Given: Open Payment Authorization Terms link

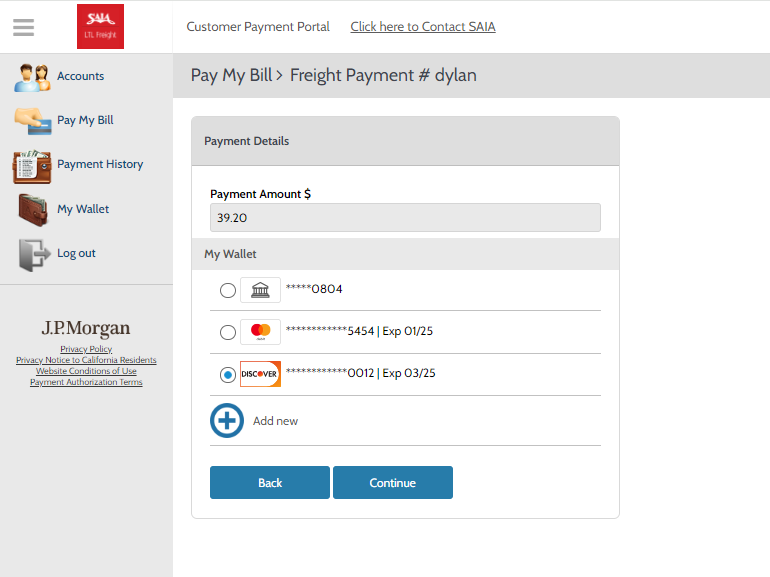Looking at the screenshot, I should 86,382.
